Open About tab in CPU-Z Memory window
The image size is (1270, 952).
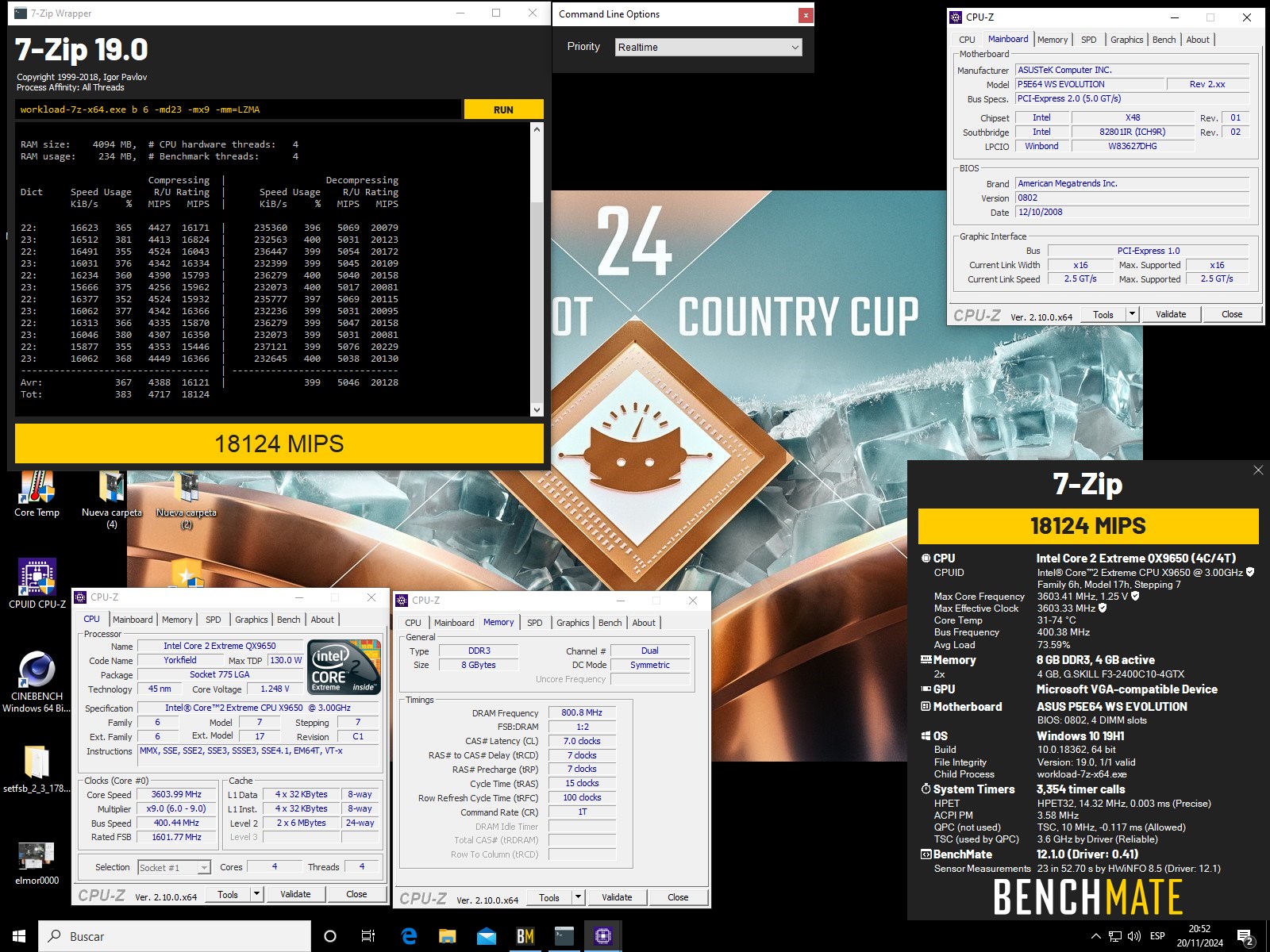point(644,623)
